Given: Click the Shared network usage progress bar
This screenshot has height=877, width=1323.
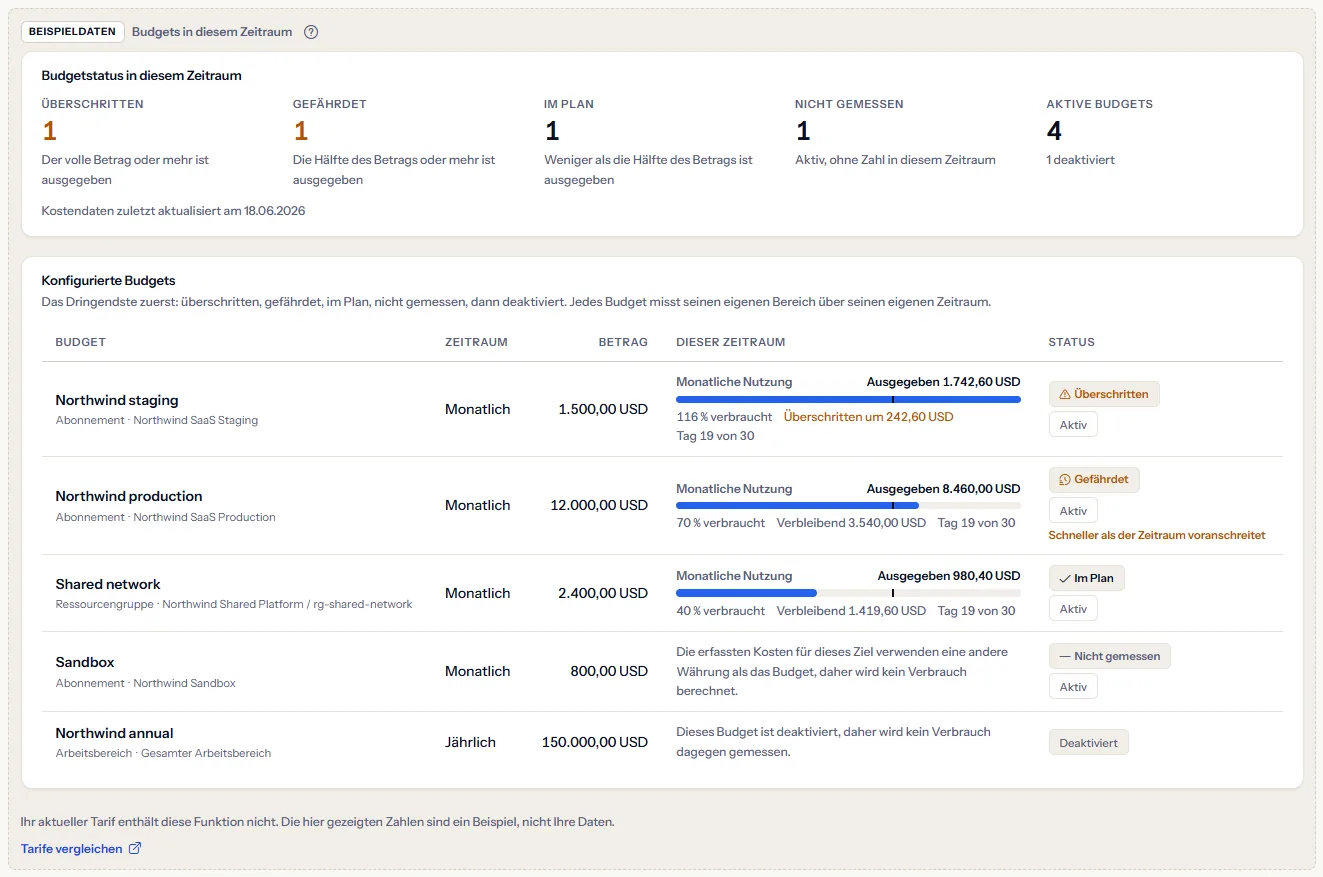Looking at the screenshot, I should [x=848, y=593].
